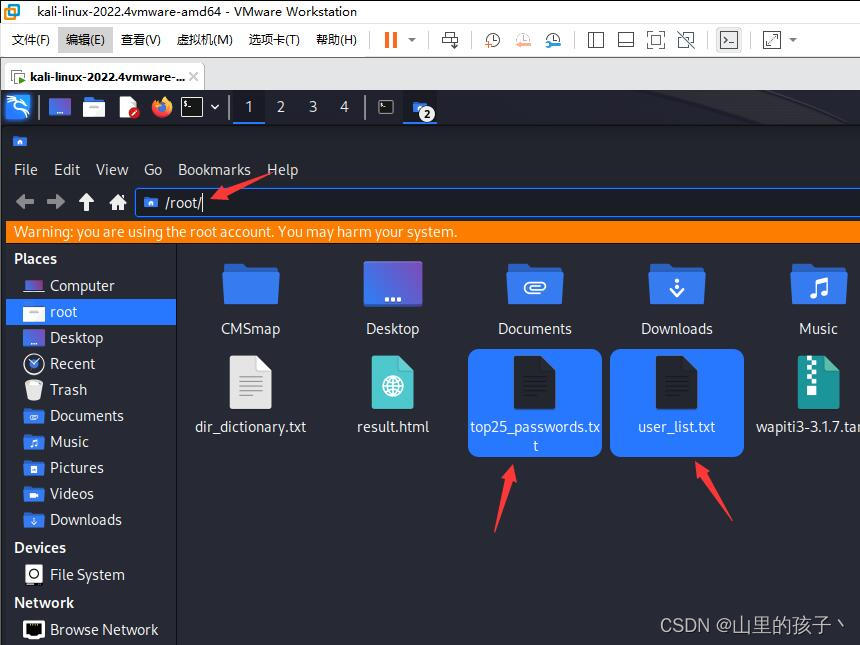Click the show desktop panel icon
Image resolution: width=860 pixels, height=645 pixels.
60,107
